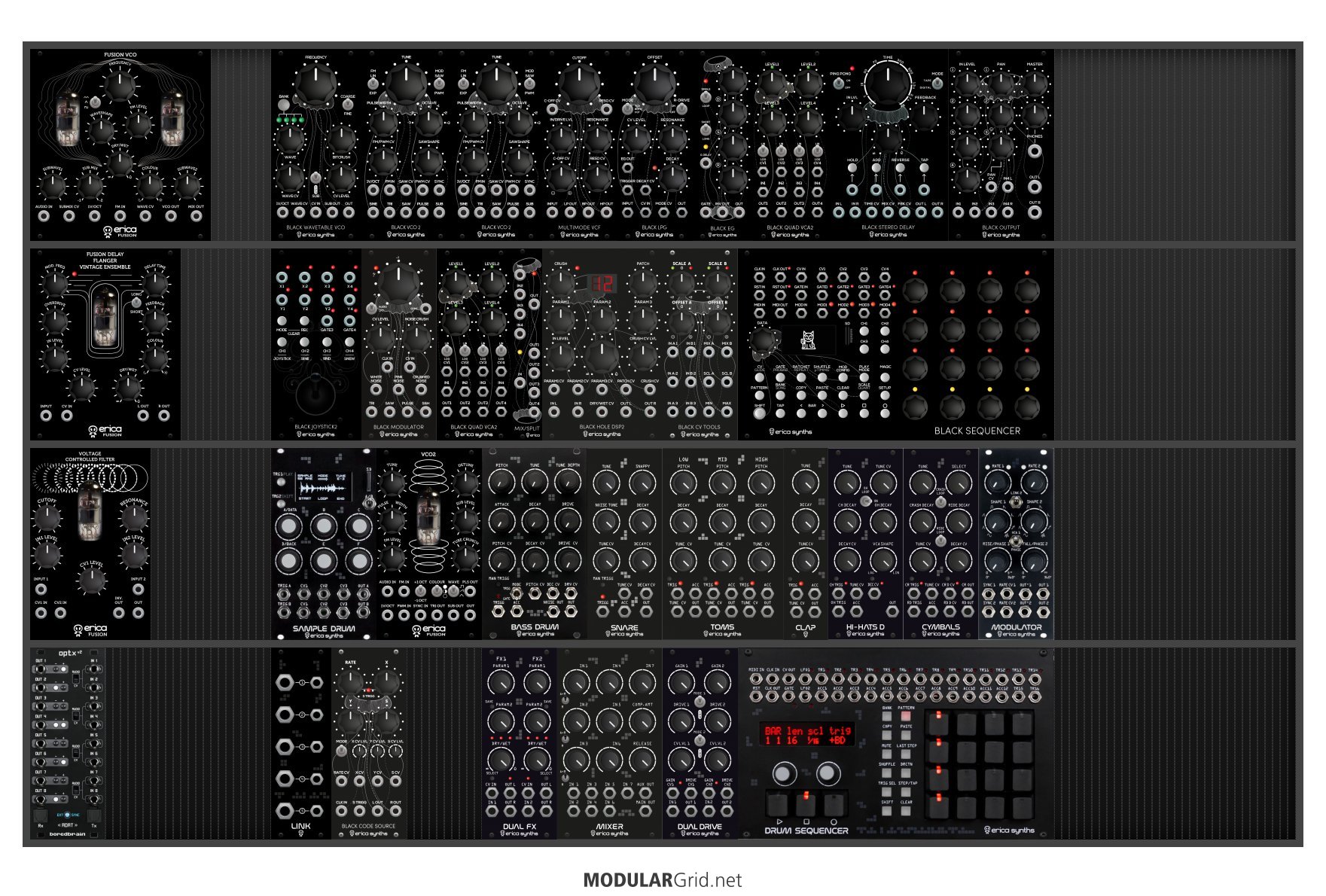This screenshot has width=1326, height=896.
Task: Adjust the Cutoff knob on Multimode VCF
Action: 579,84
